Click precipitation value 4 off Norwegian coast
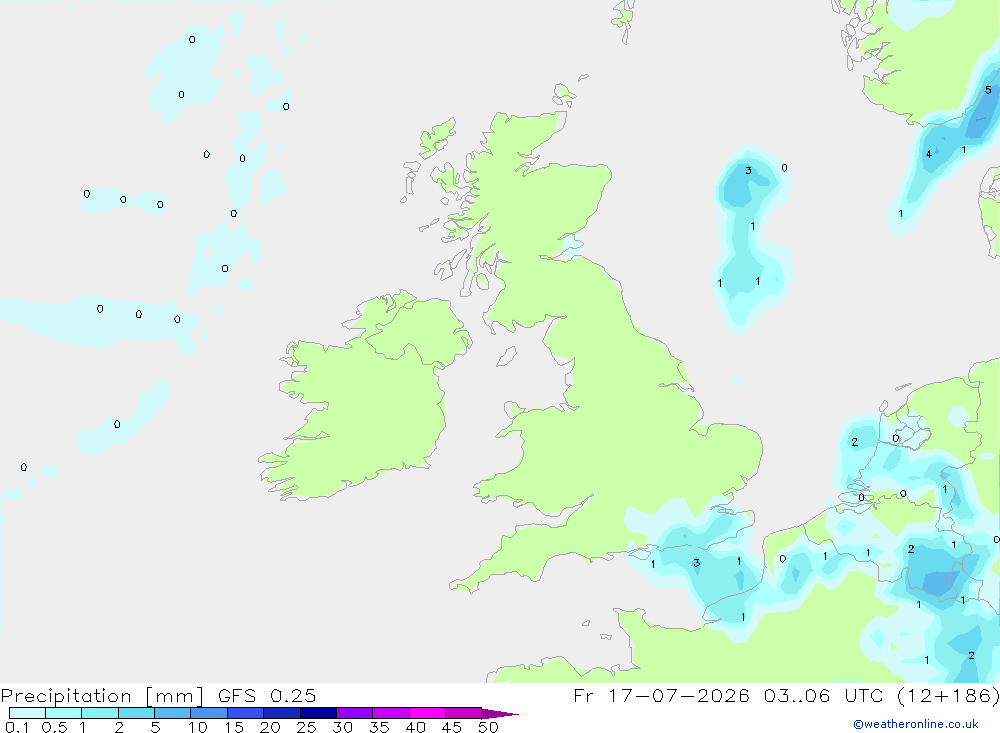Viewport: 1000px width, 733px height. click(929, 154)
